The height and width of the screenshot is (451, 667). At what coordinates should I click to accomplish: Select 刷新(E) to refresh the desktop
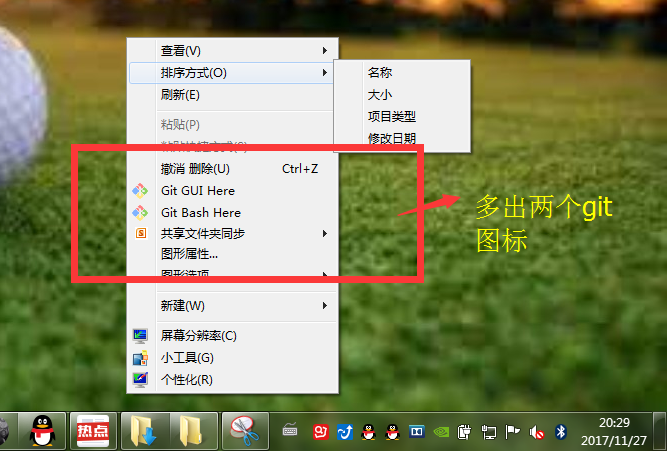233,94
